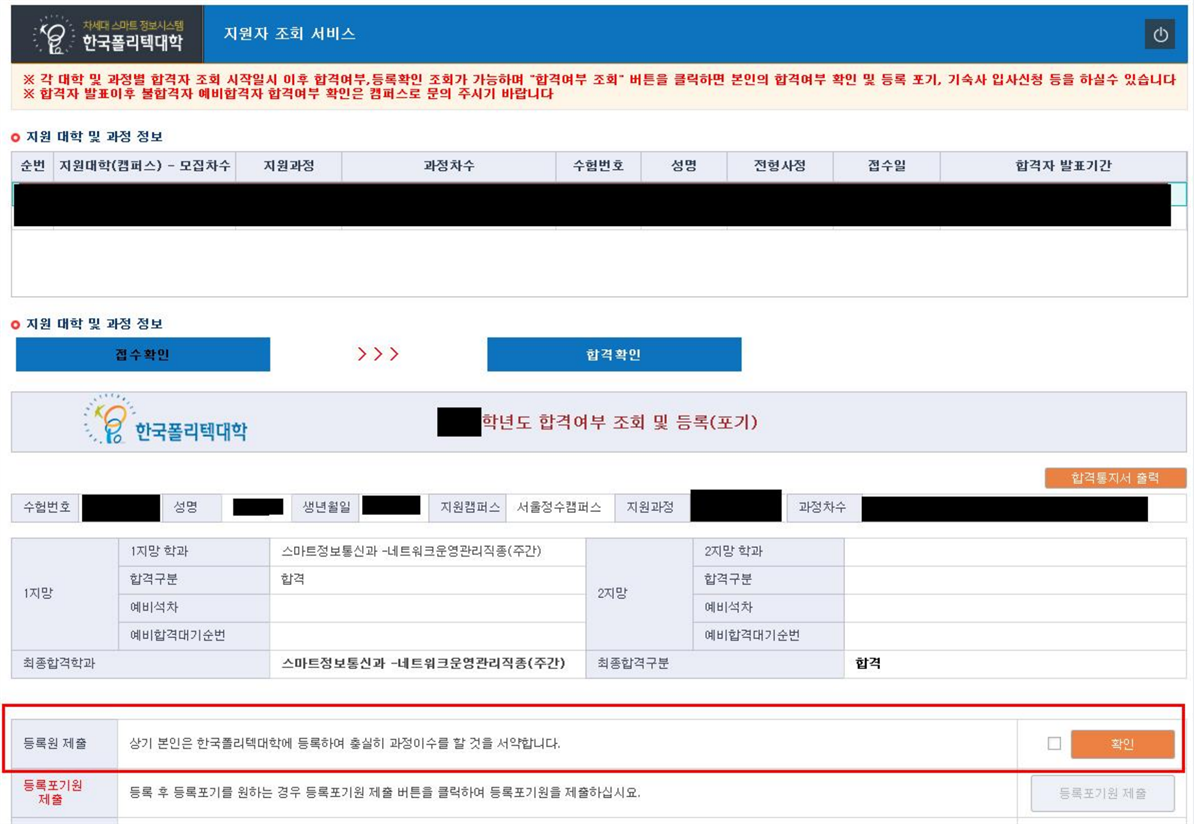Click the upper table's 수험번호 column header
1194x824 pixels.
pyautogui.click(x=599, y=166)
